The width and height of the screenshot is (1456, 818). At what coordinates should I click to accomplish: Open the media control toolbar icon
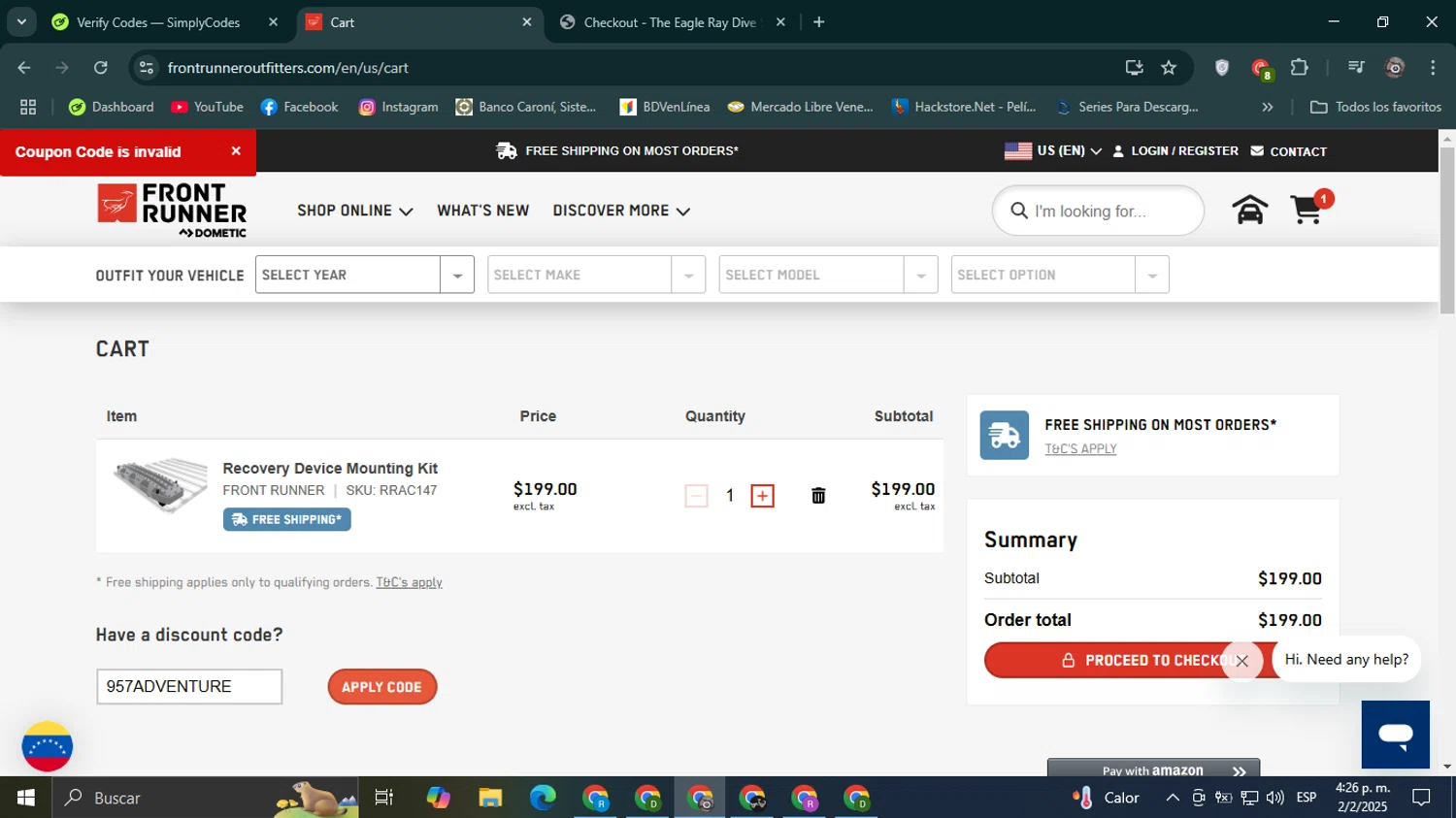(1356, 67)
